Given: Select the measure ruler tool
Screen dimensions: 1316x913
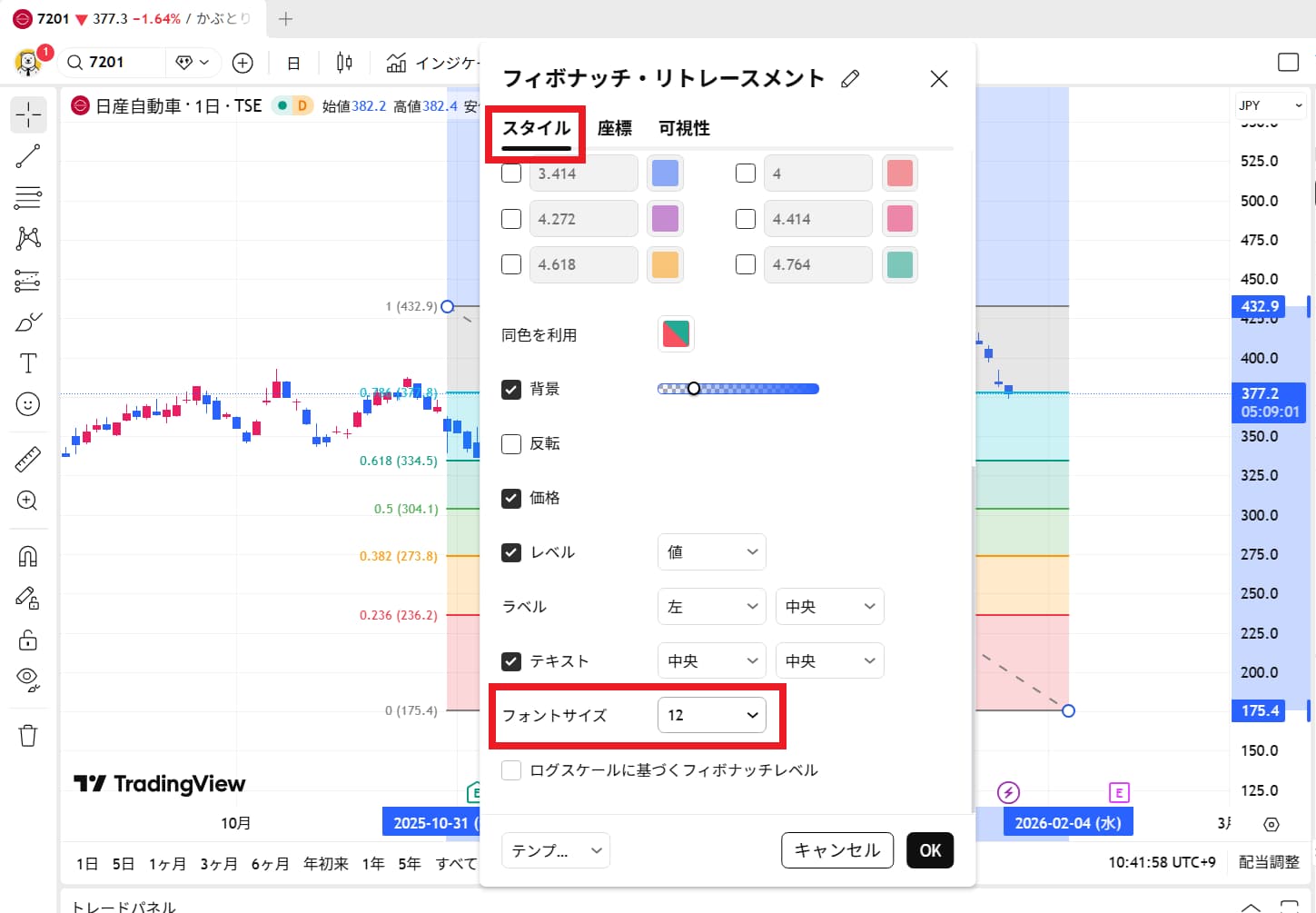Looking at the screenshot, I should [28, 459].
